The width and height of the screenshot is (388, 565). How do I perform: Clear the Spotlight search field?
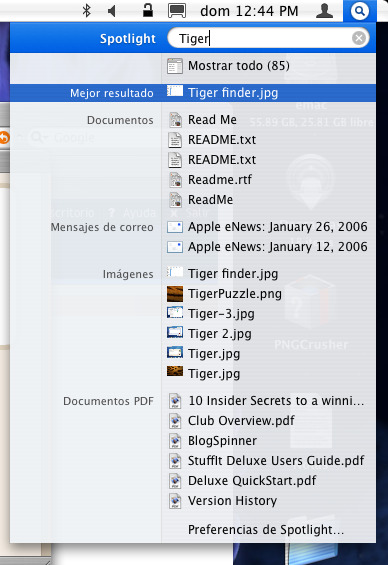359,38
